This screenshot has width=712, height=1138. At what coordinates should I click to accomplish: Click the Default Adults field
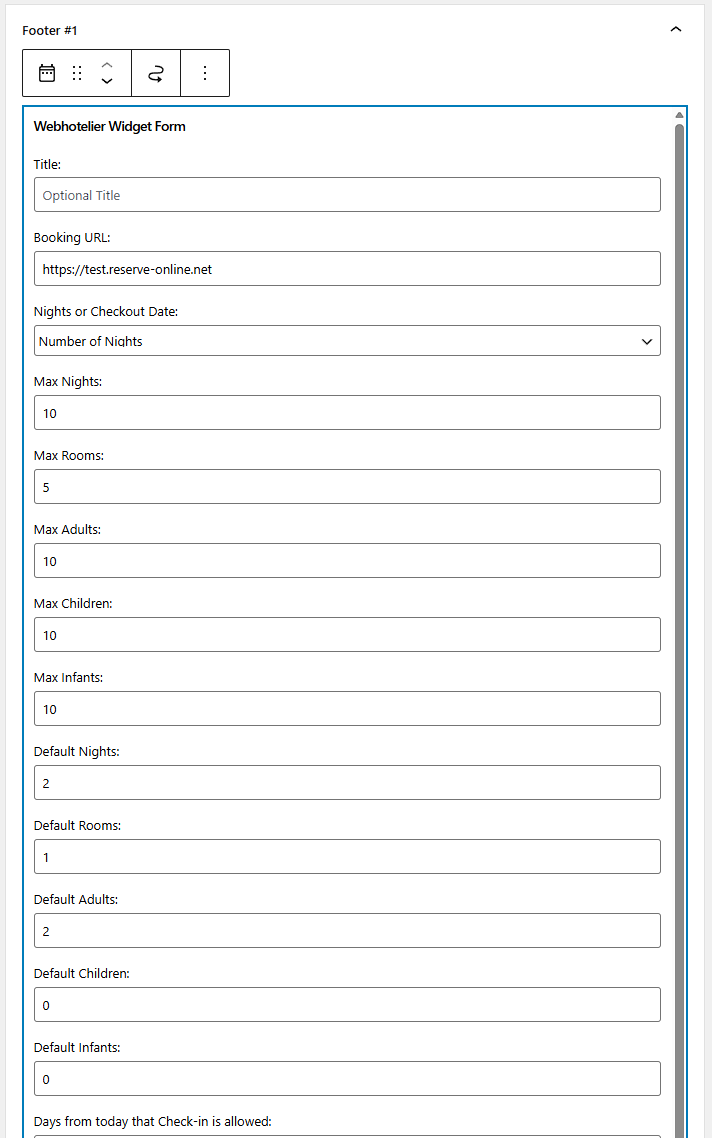pos(345,930)
